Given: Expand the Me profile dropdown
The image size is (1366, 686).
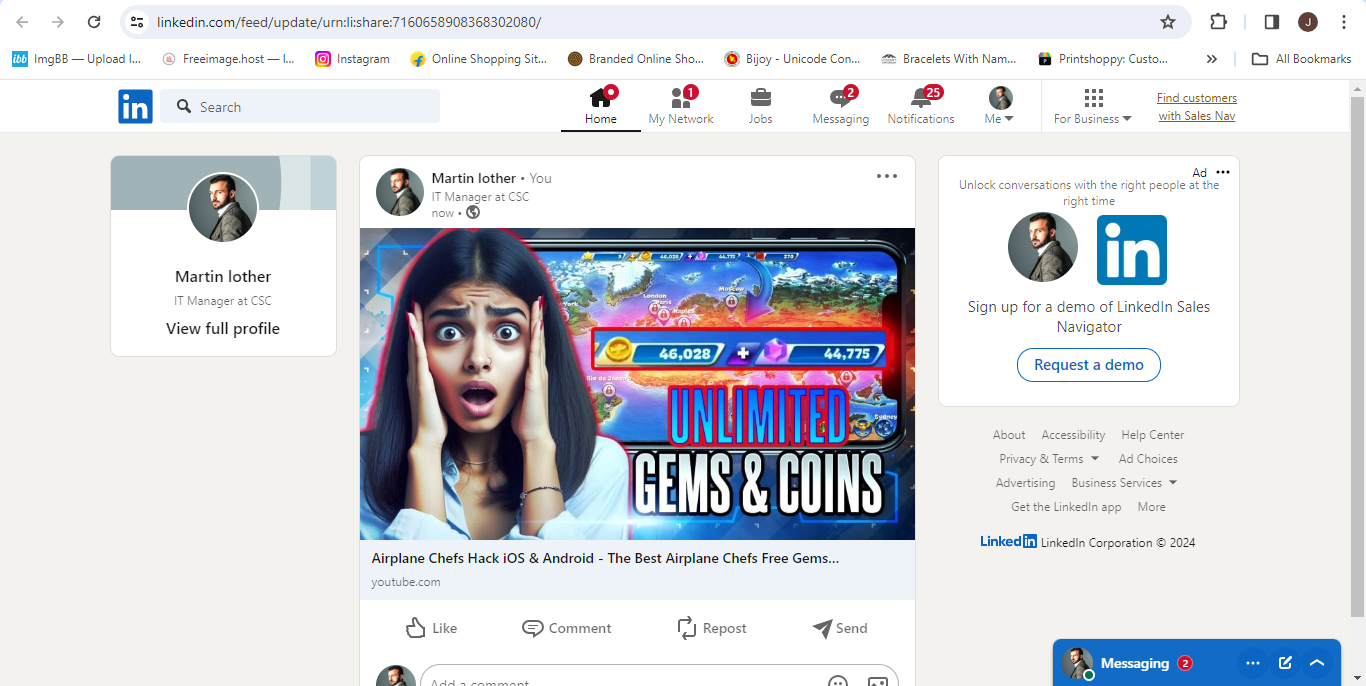Looking at the screenshot, I should (x=1000, y=106).
